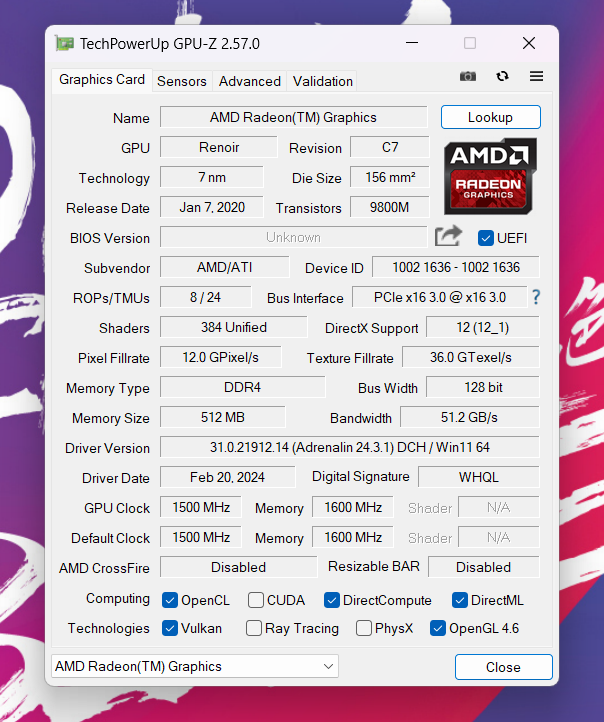
Task: Click the Driver Version value 31.0.21912.14
Action: (x=349, y=447)
